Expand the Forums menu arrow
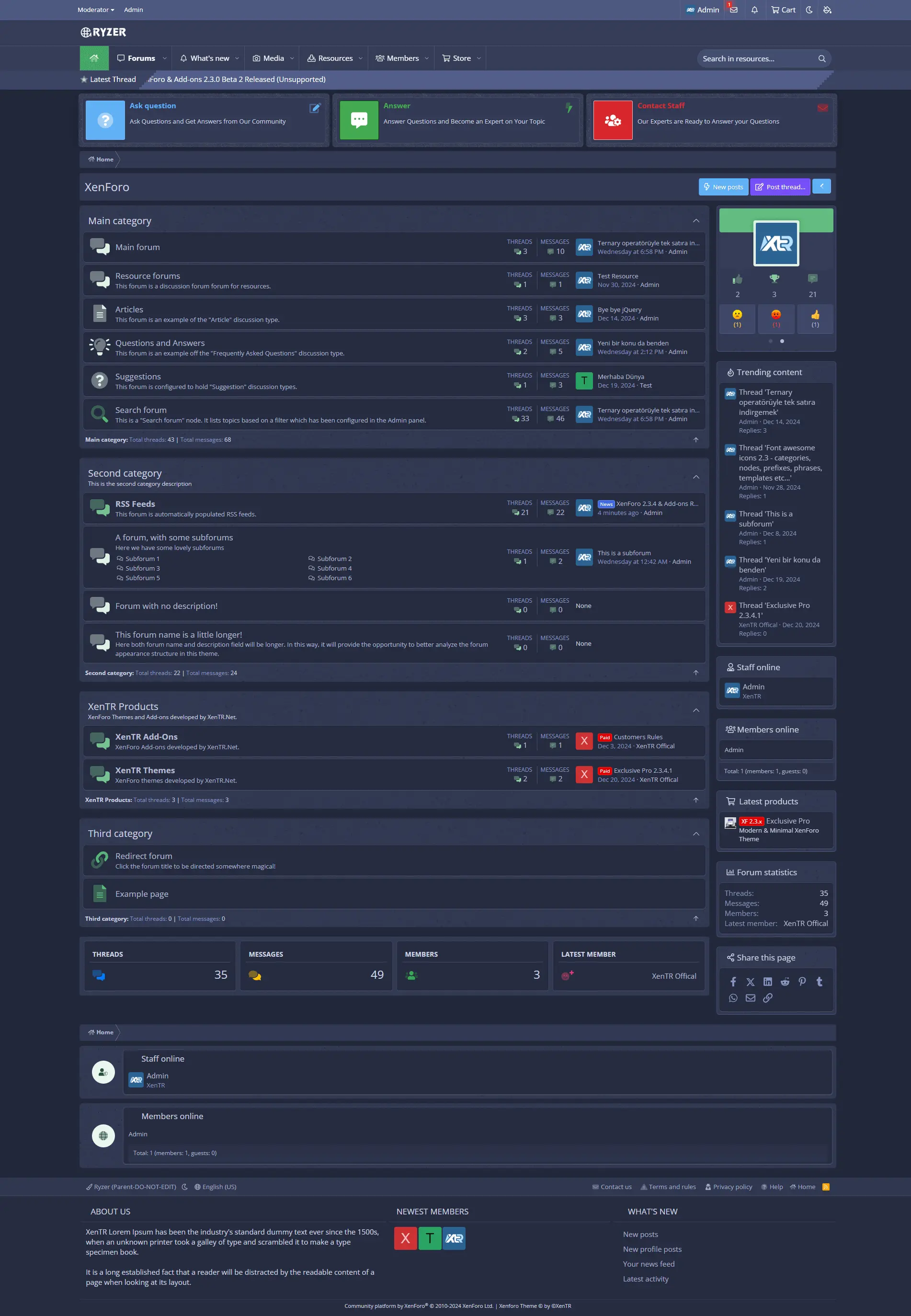The image size is (911, 1316). click(x=164, y=58)
